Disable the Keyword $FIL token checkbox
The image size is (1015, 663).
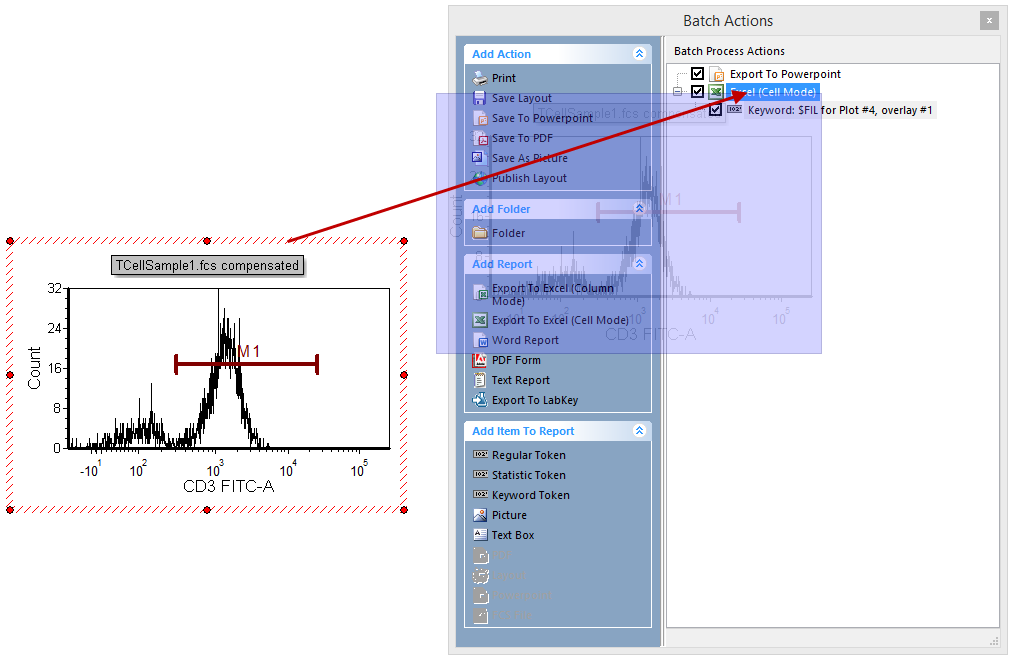[x=716, y=110]
